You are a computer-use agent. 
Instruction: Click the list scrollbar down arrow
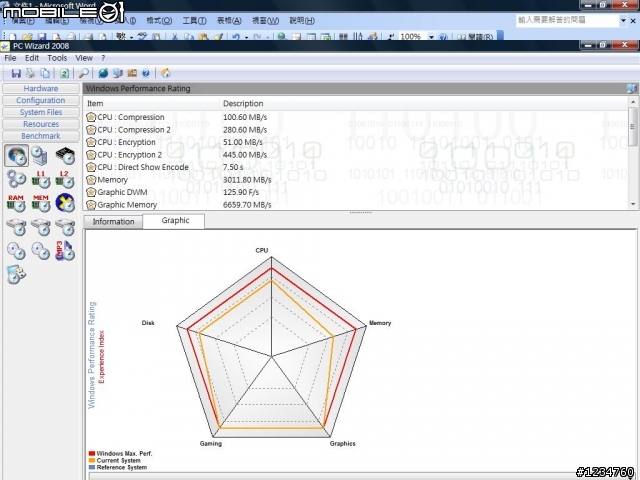pos(633,204)
